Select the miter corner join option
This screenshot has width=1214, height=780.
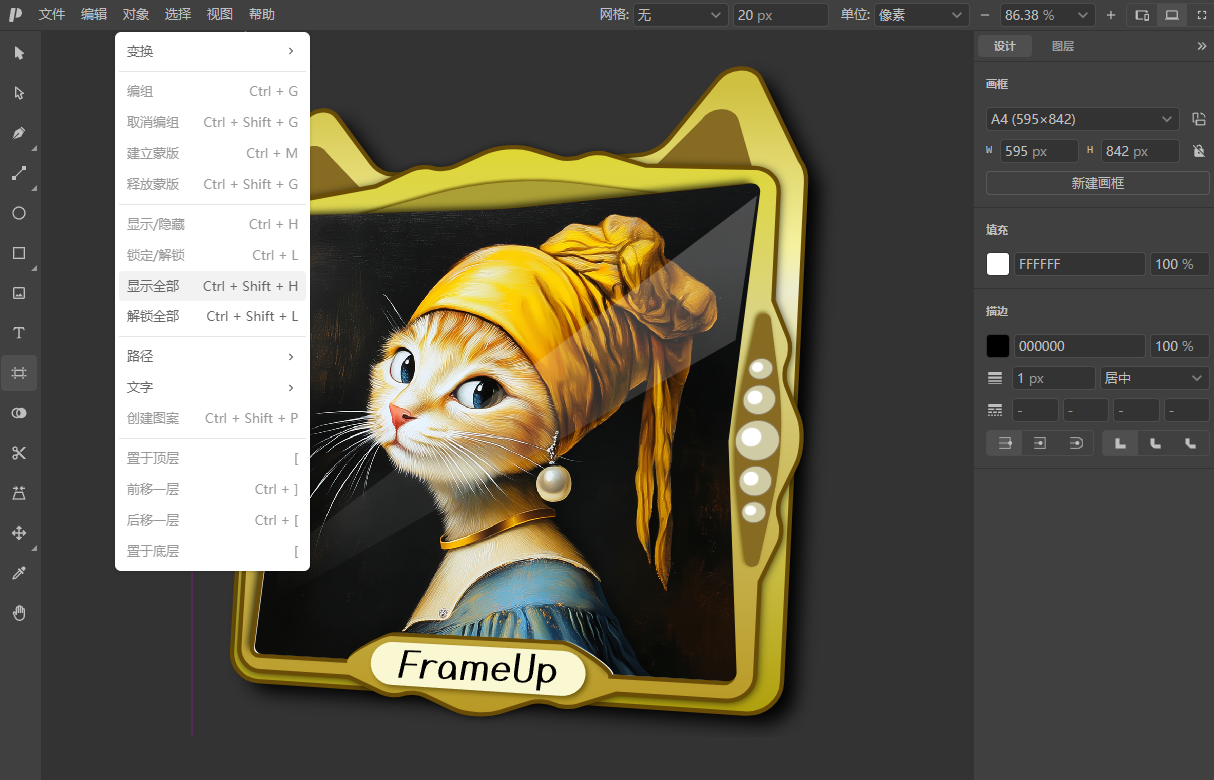(1121, 443)
